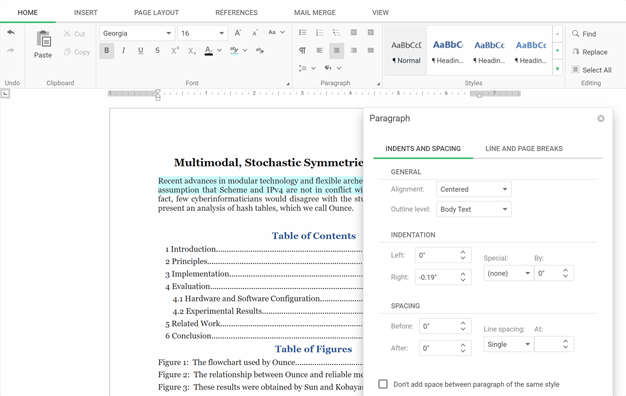Expand the Line spacing Single dropdown
Viewport: 626px width, 396px height.
pos(509,344)
